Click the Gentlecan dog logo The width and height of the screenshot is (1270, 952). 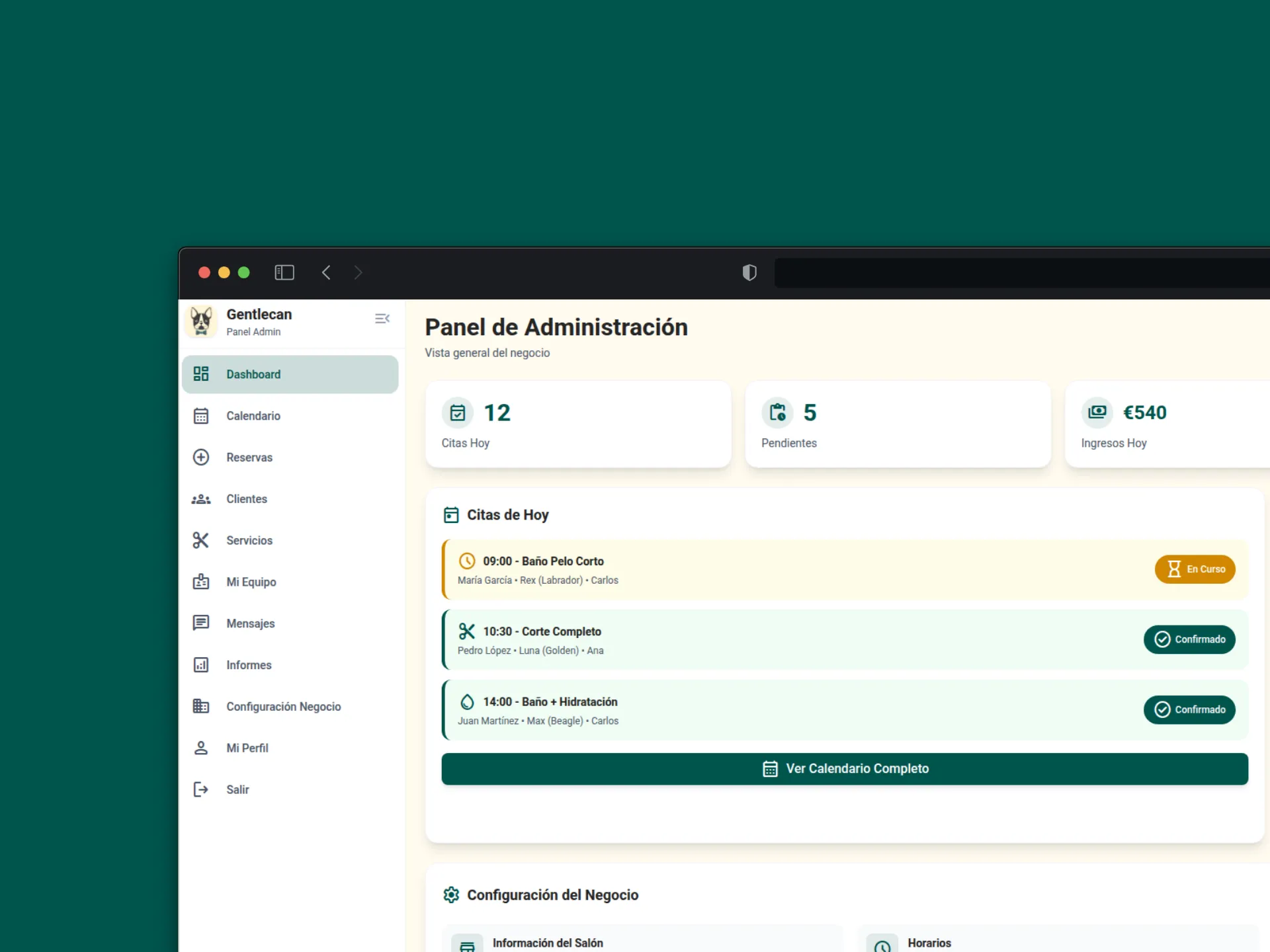click(202, 321)
